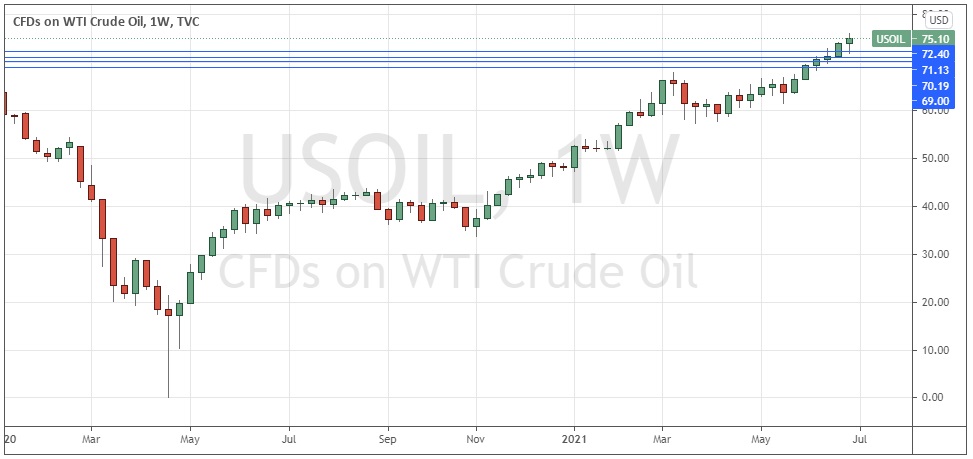Select the blue 69.00 price level label
Viewport: 973px width, 459px height.
pos(935,100)
